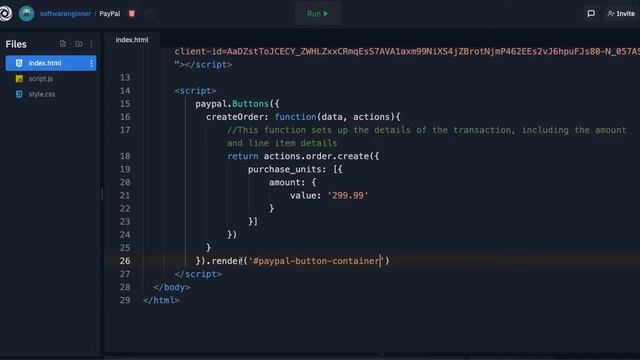640x360 pixels.
Task: Add a new folder in Files panel
Action: coord(78,44)
